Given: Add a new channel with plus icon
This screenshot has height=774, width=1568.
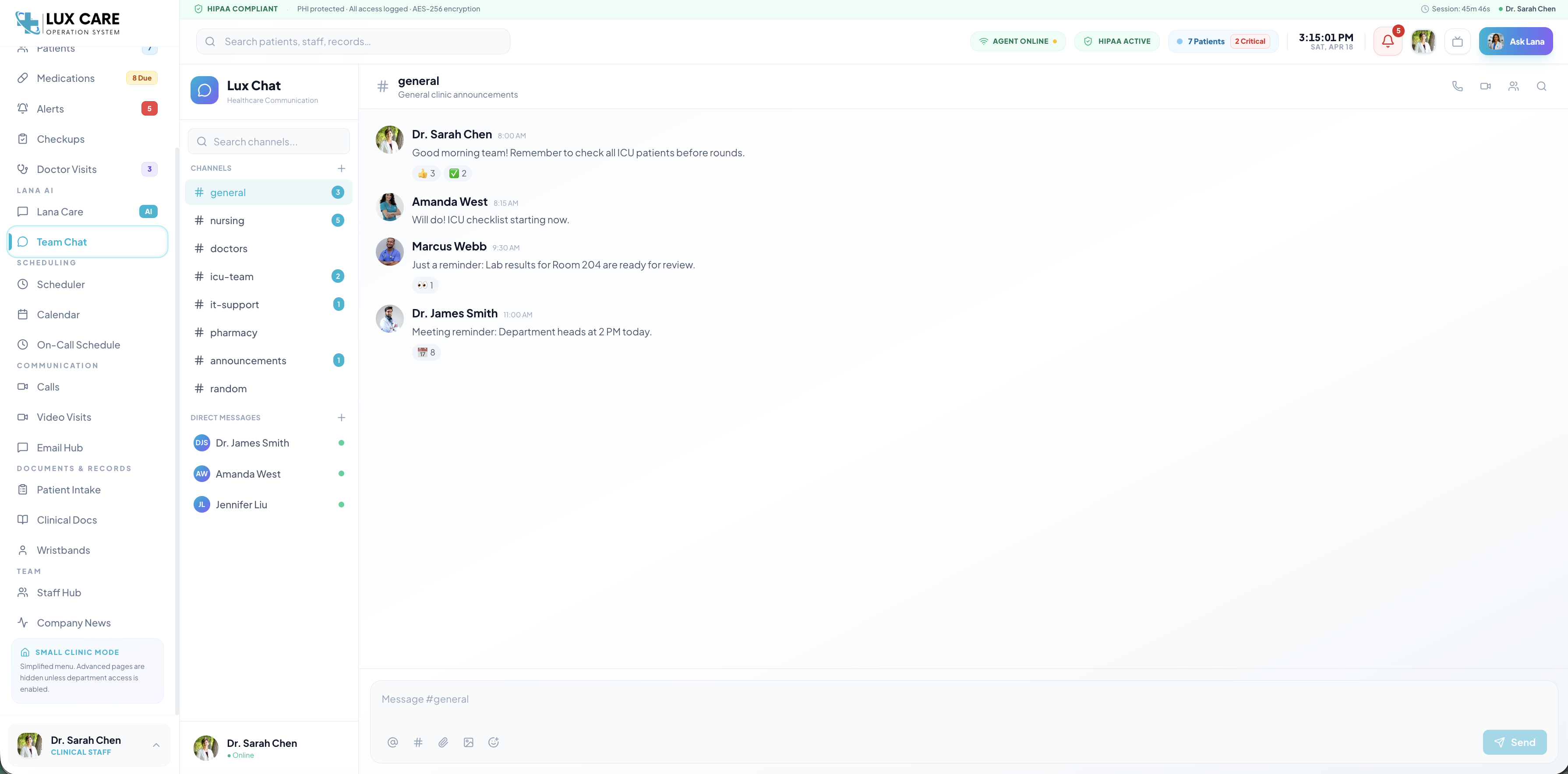Looking at the screenshot, I should tap(342, 169).
